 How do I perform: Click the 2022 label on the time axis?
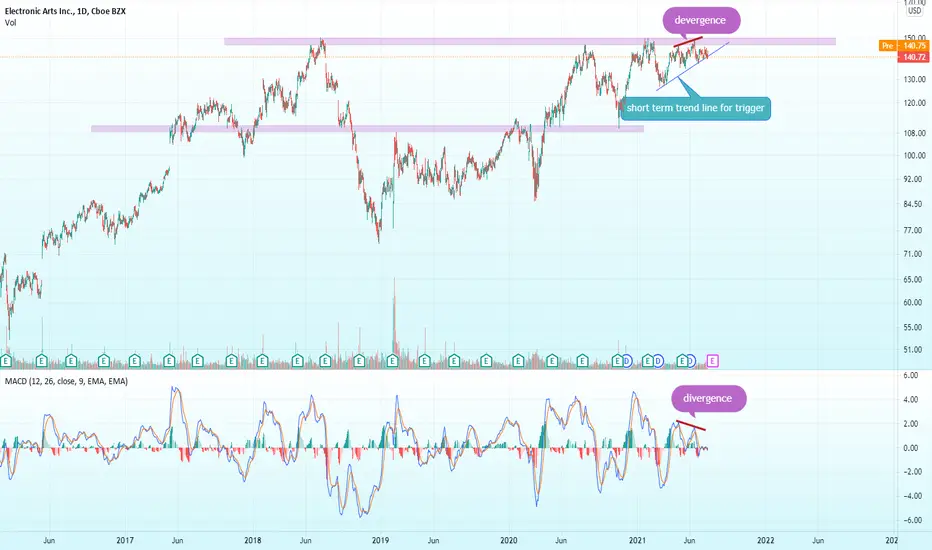(x=766, y=540)
